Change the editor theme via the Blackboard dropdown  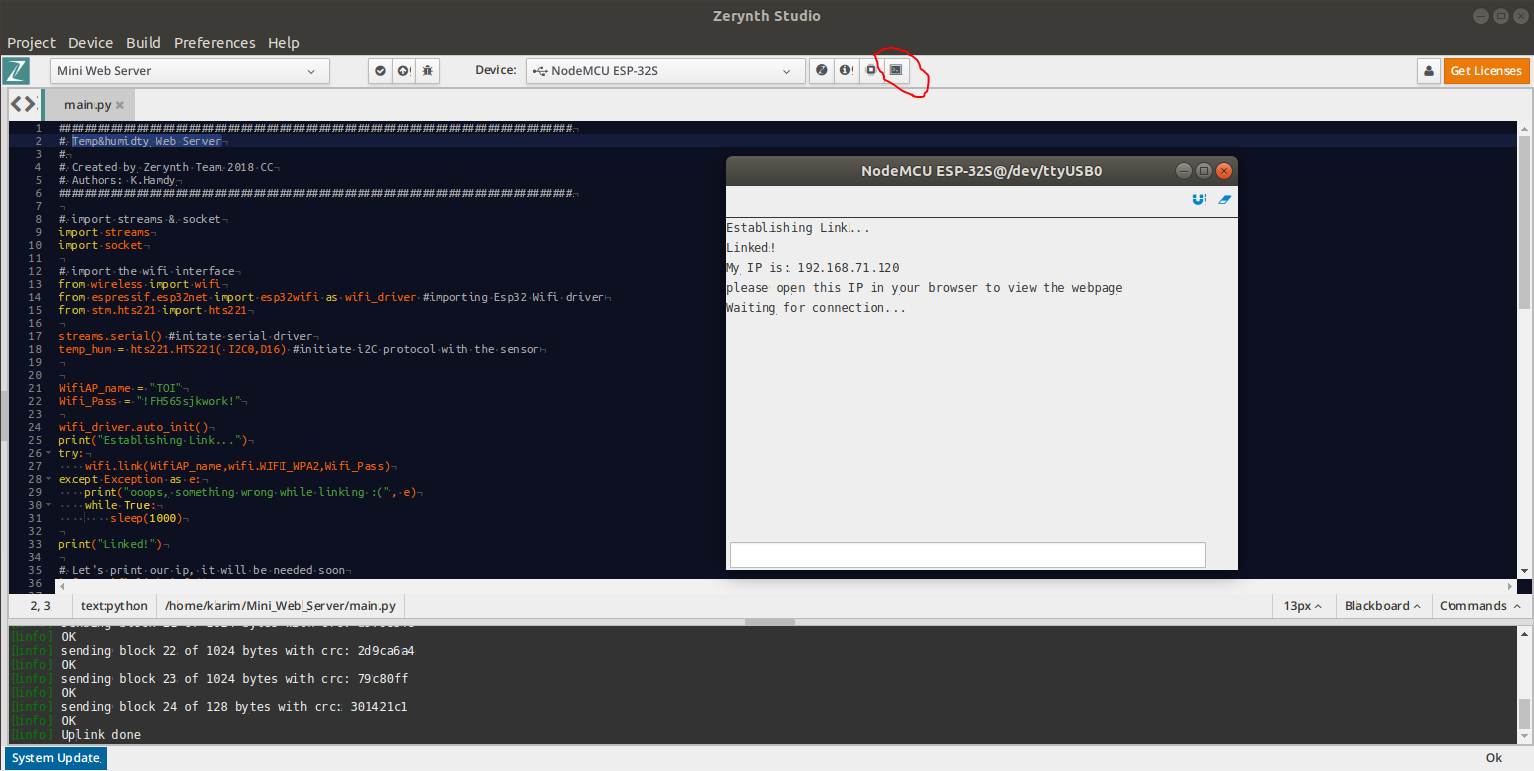coord(1383,605)
